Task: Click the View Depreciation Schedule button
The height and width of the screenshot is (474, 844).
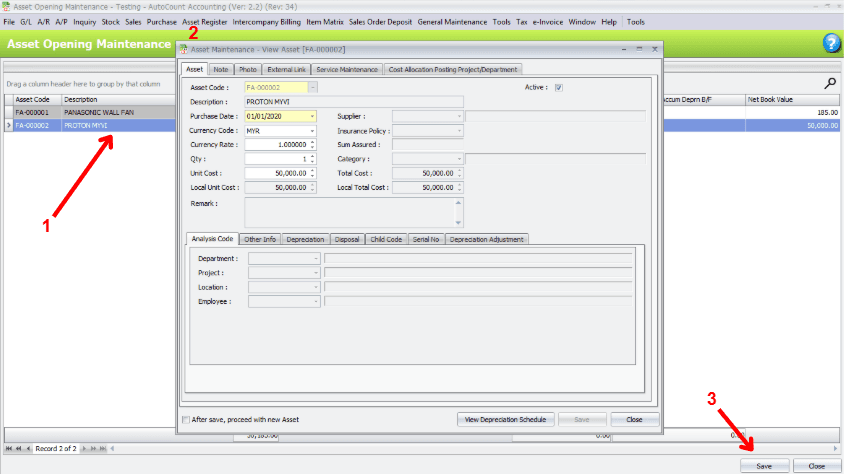Action: coord(504,419)
